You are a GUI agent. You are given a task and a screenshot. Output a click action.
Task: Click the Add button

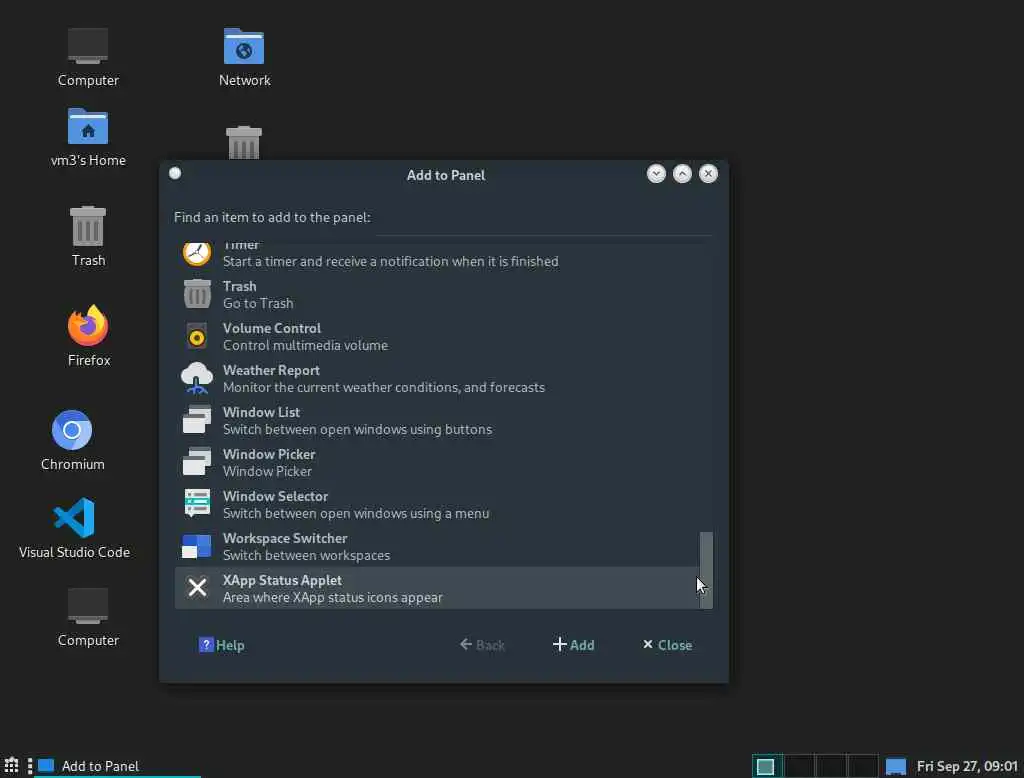click(573, 645)
